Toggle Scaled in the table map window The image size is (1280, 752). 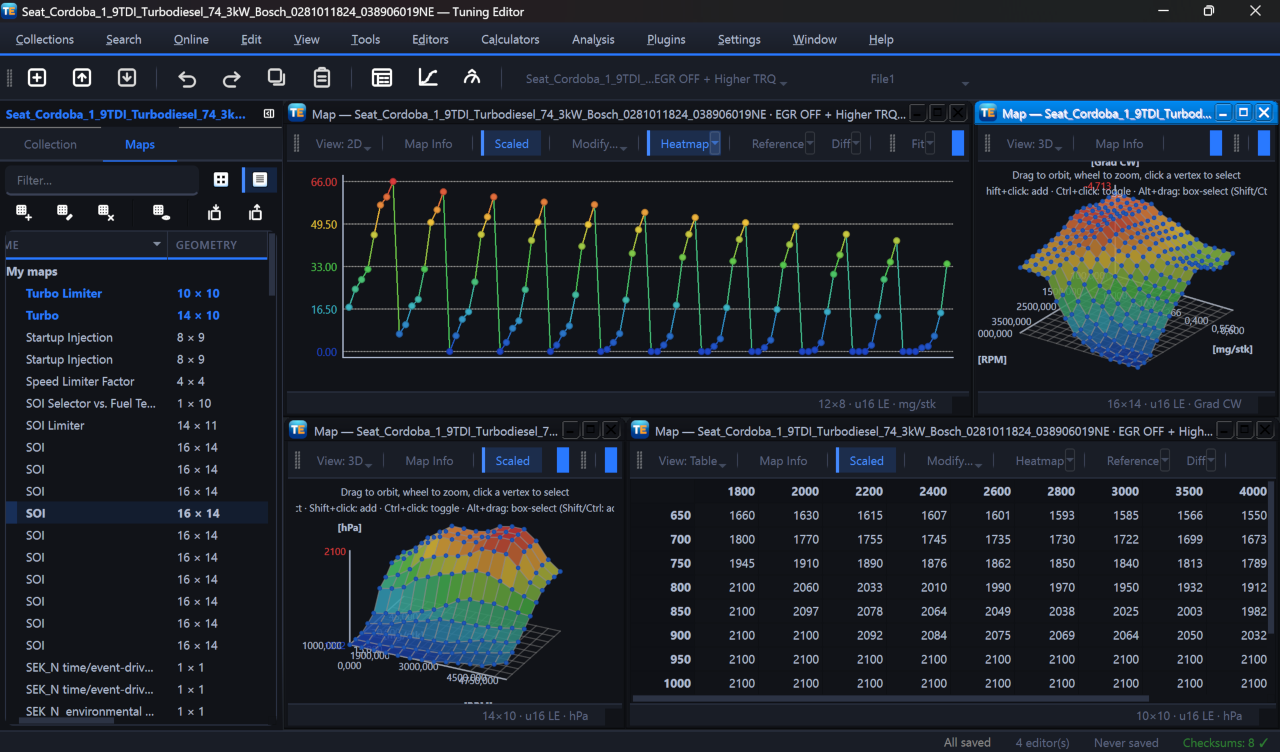(x=866, y=461)
